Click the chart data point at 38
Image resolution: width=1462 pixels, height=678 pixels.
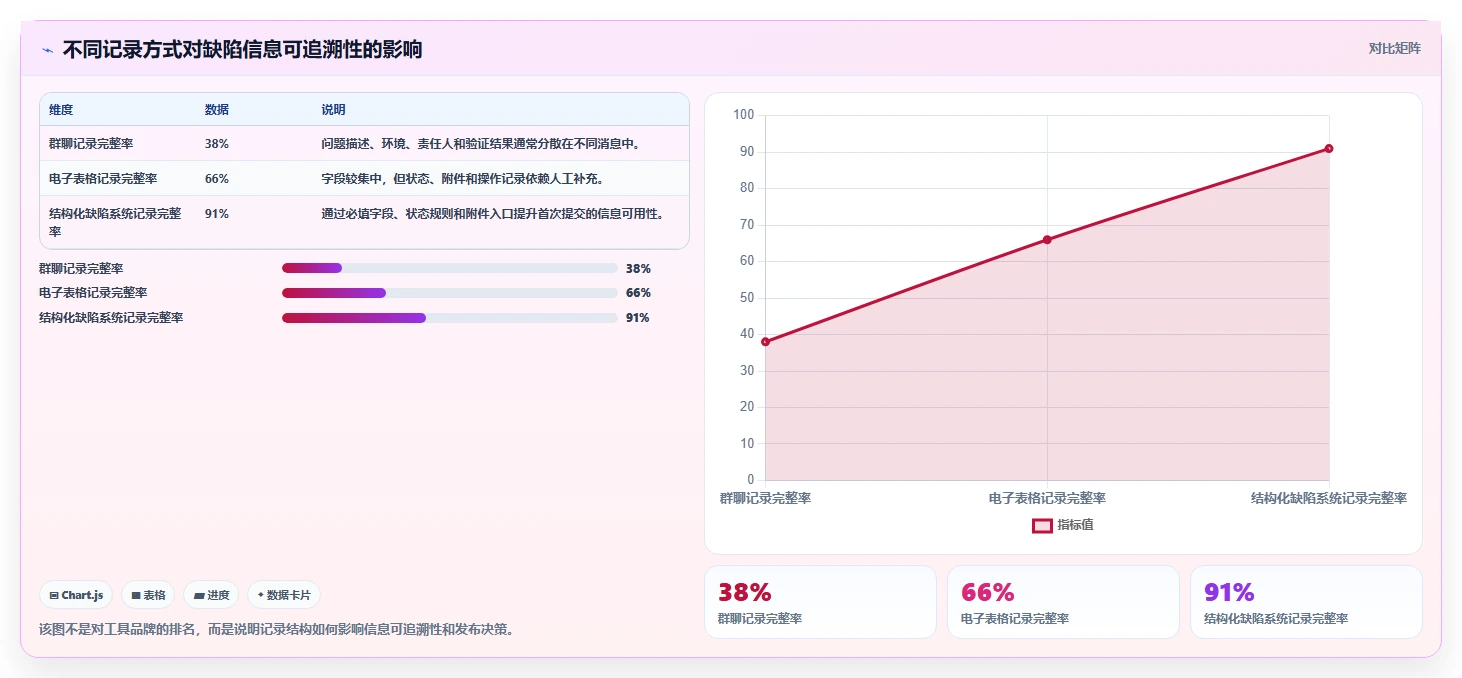pyautogui.click(x=765, y=342)
